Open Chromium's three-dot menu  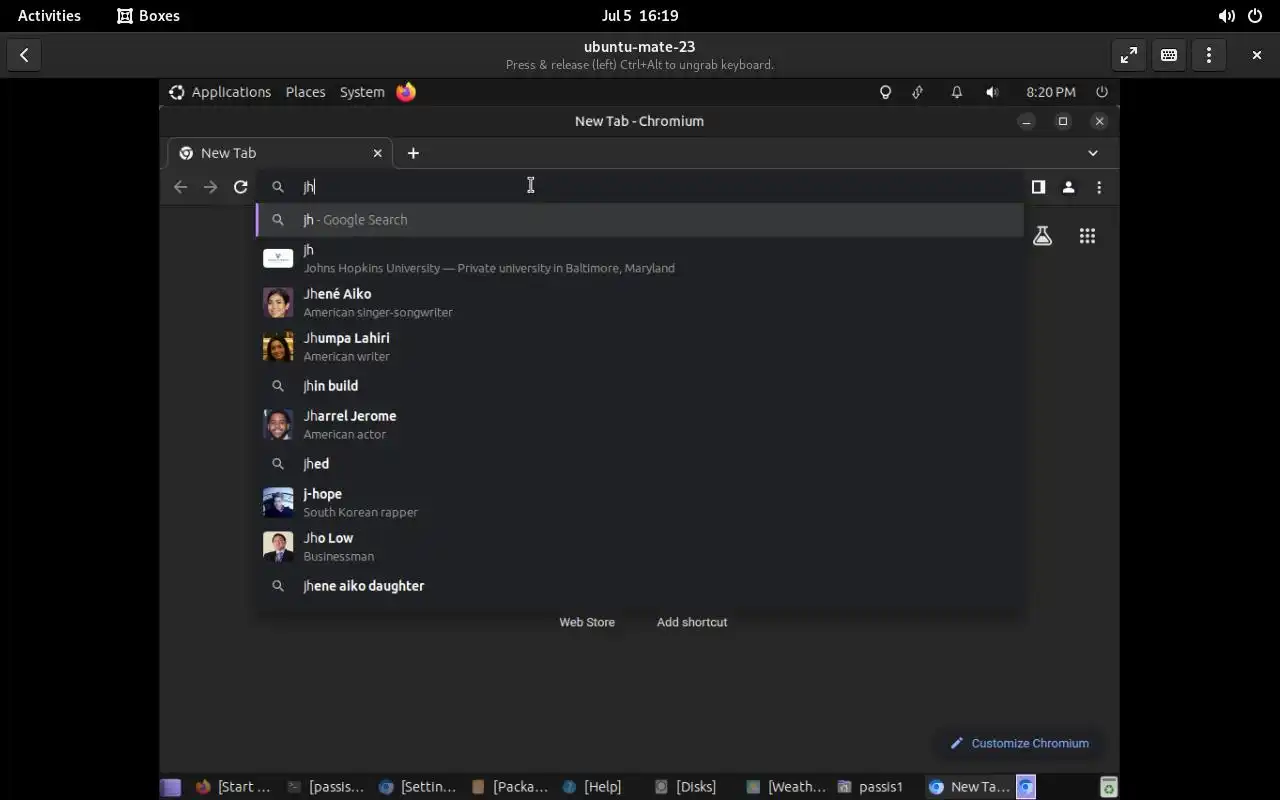(x=1099, y=187)
